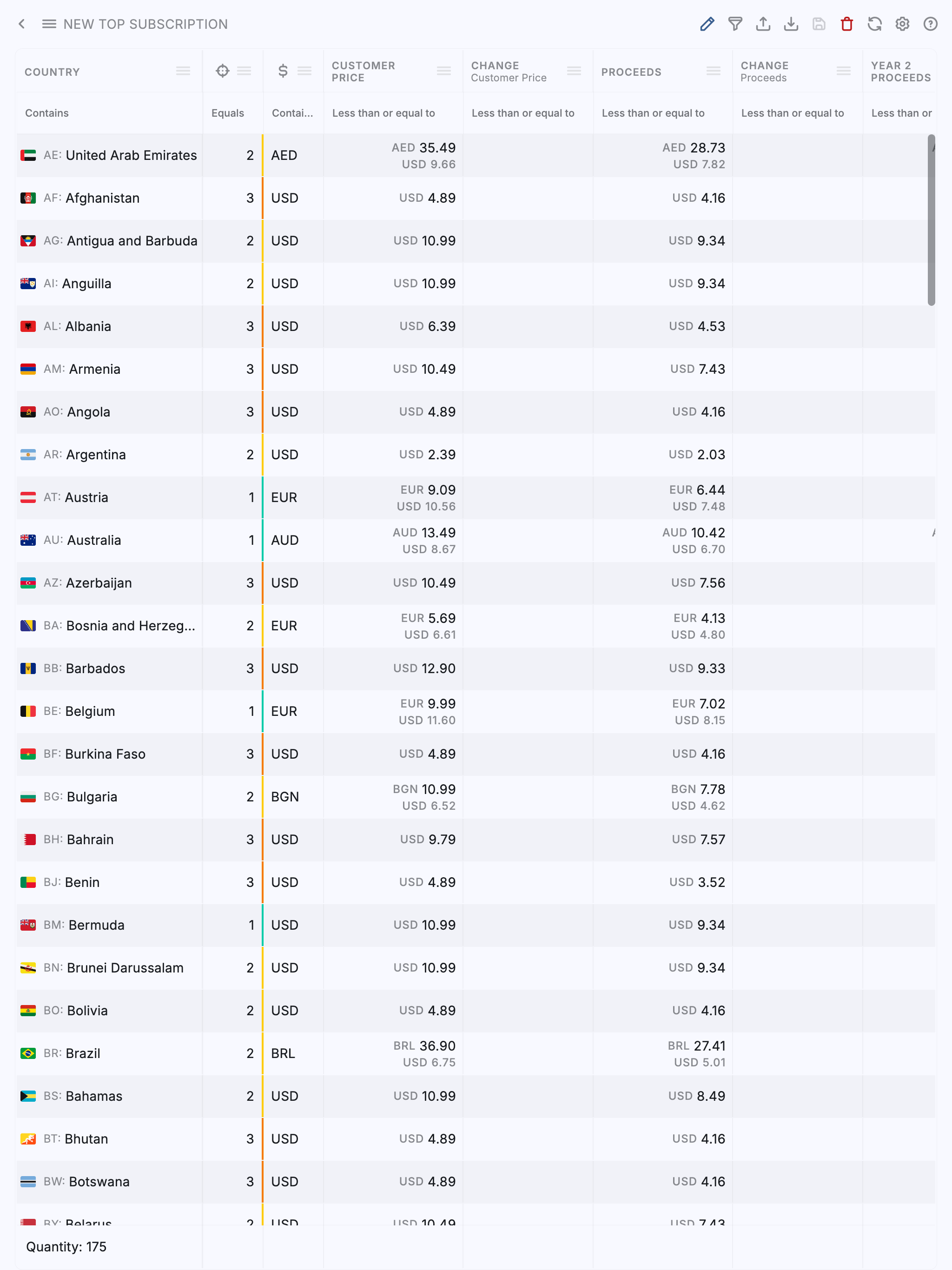Open the settings gear icon
Screen dimensions: 952x1270
(902, 24)
